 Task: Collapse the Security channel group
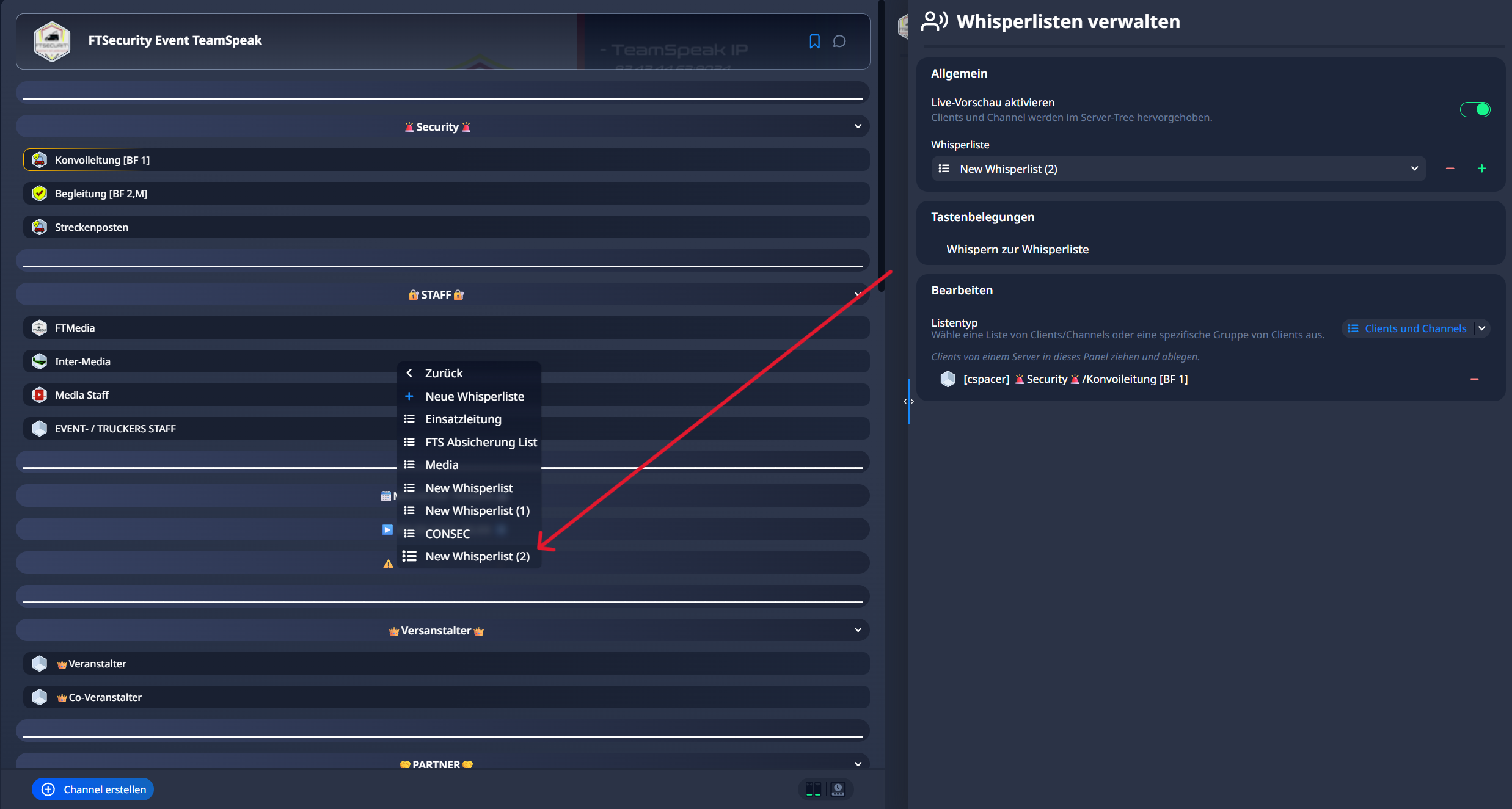click(858, 126)
